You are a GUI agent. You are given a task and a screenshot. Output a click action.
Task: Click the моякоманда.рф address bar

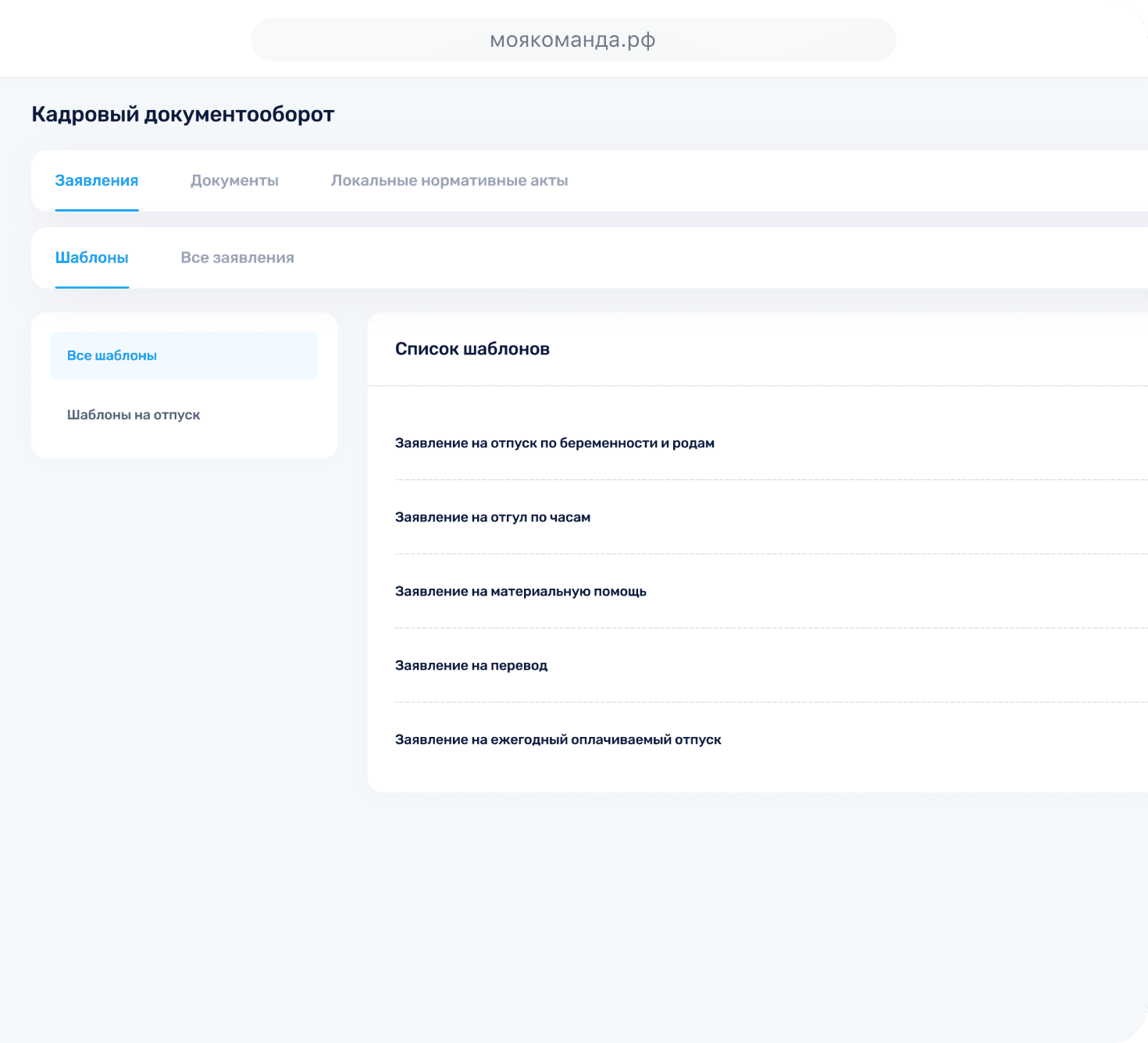(573, 40)
